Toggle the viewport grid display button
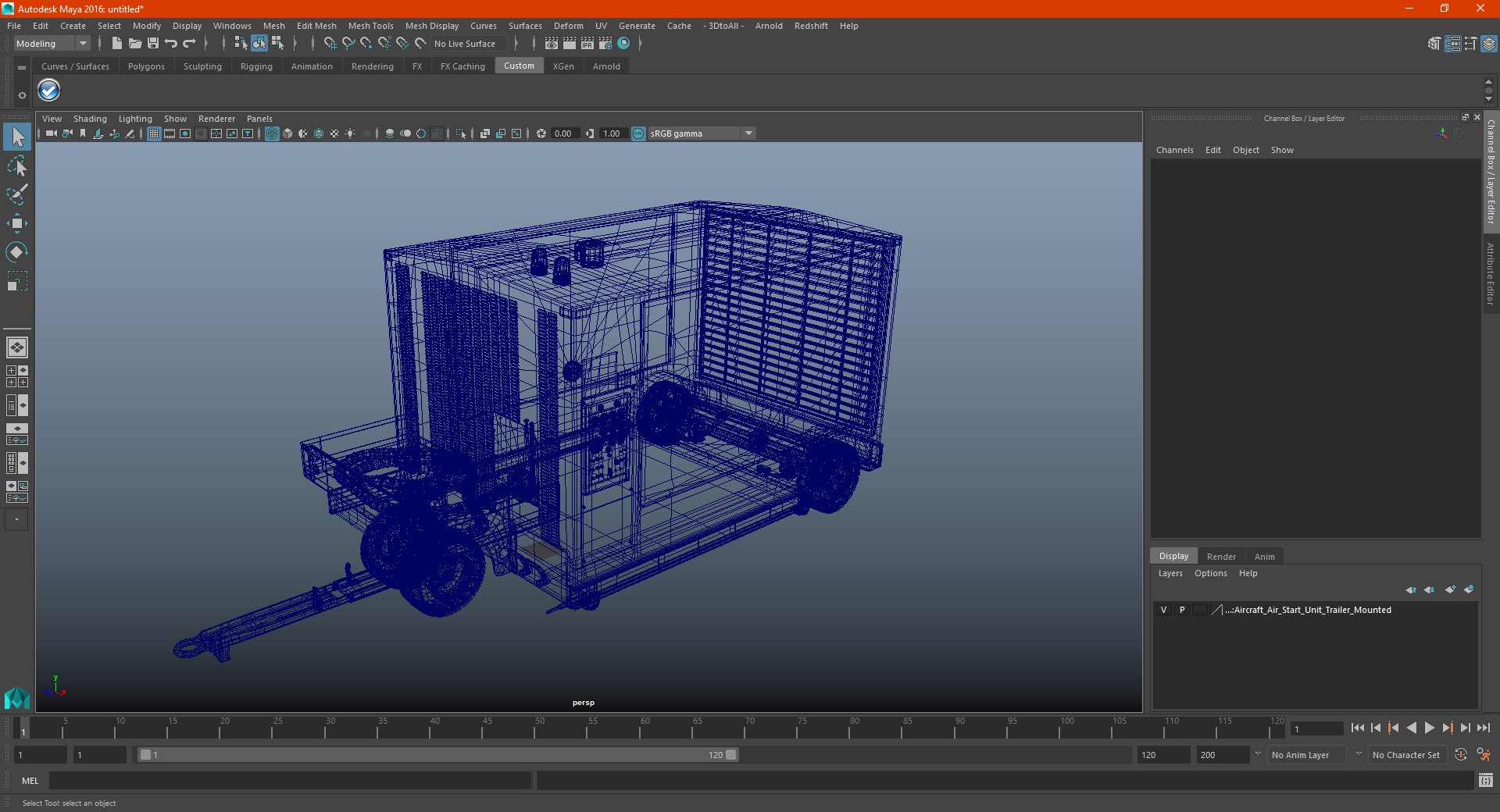The width and height of the screenshot is (1500, 812). 154,134
